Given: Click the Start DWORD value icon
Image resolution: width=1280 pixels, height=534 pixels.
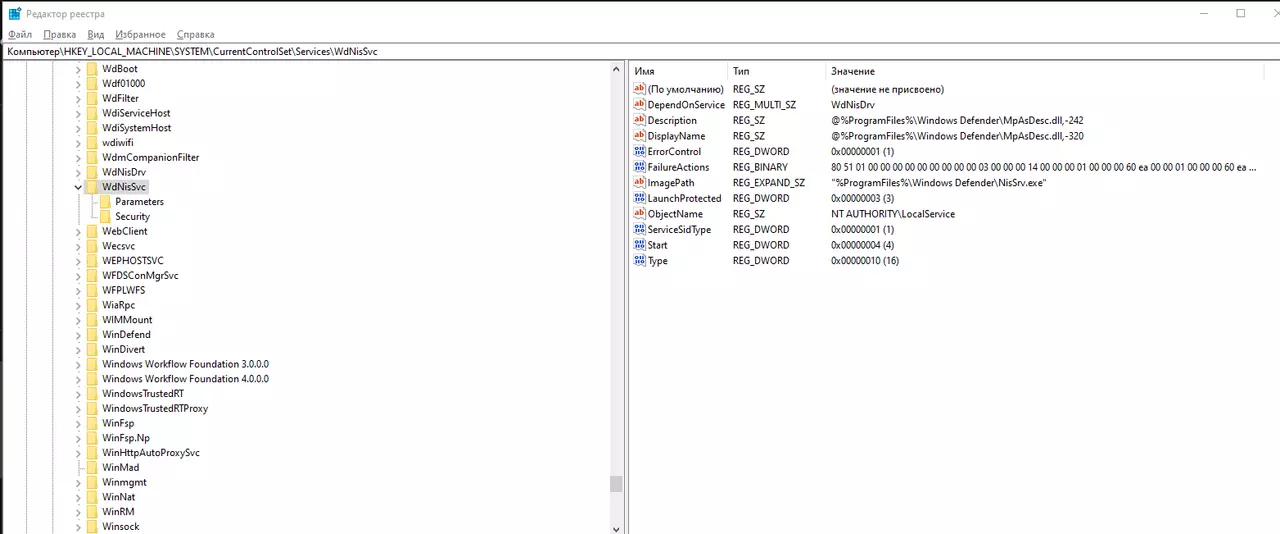Looking at the screenshot, I should tap(640, 245).
